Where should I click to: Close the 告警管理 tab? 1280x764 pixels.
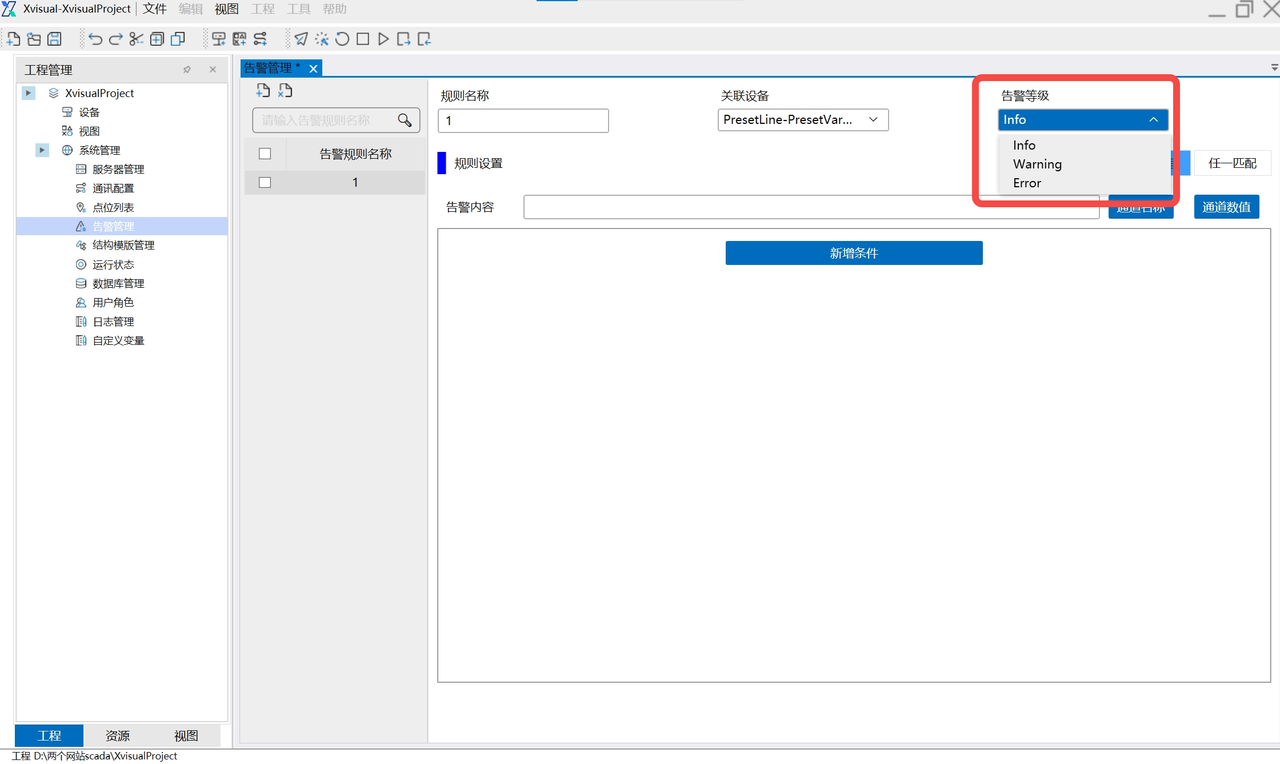(x=313, y=68)
